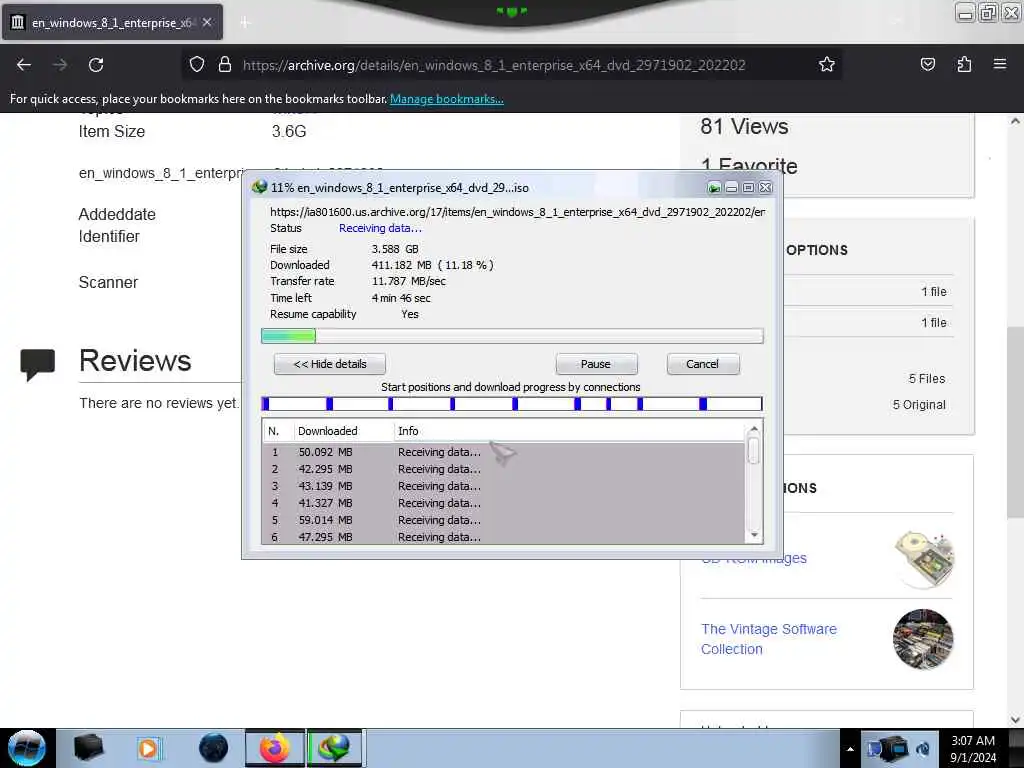Select connection row with 59.014 MB
Image resolution: width=1024 pixels, height=768 pixels.
503,520
